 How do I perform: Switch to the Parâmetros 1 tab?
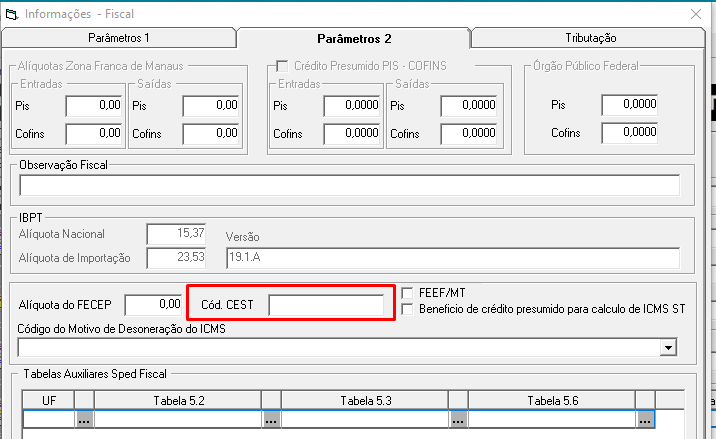[119, 38]
